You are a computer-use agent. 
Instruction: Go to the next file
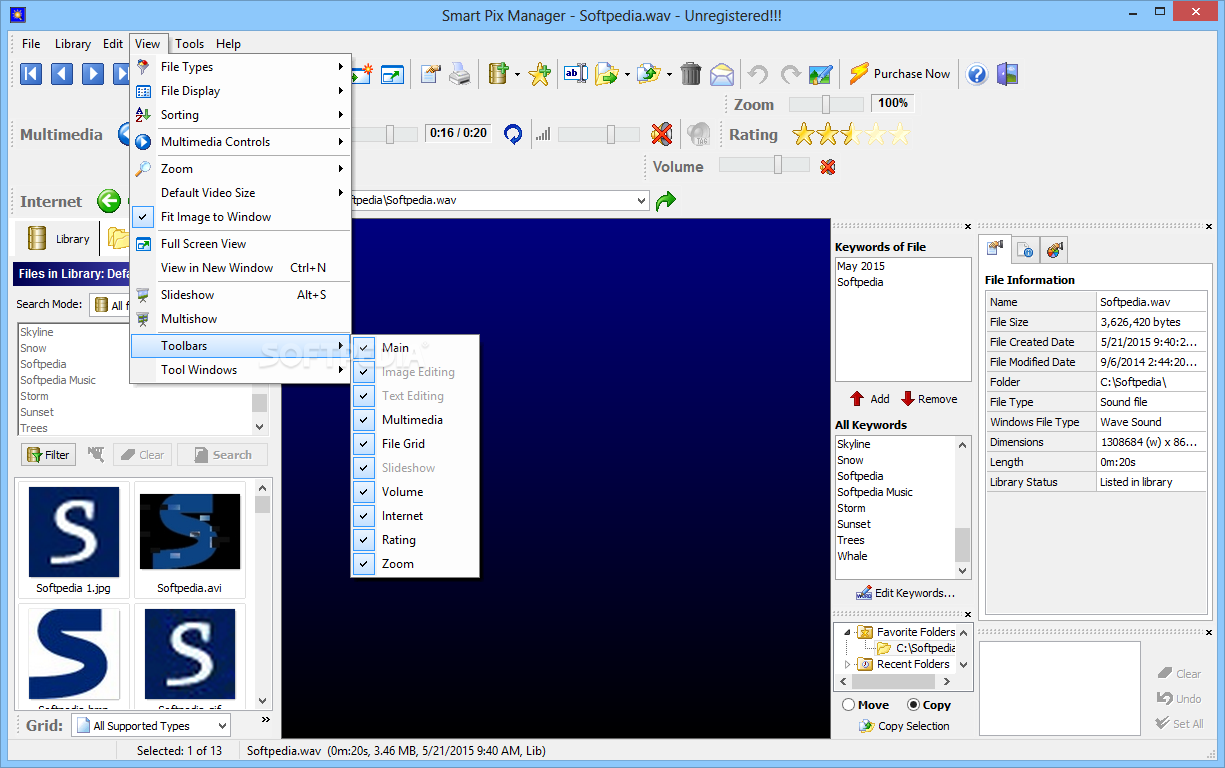(x=93, y=73)
